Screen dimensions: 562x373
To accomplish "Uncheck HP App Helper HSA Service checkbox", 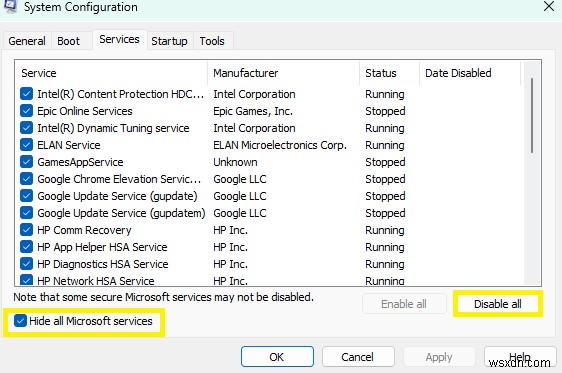I will (27, 247).
